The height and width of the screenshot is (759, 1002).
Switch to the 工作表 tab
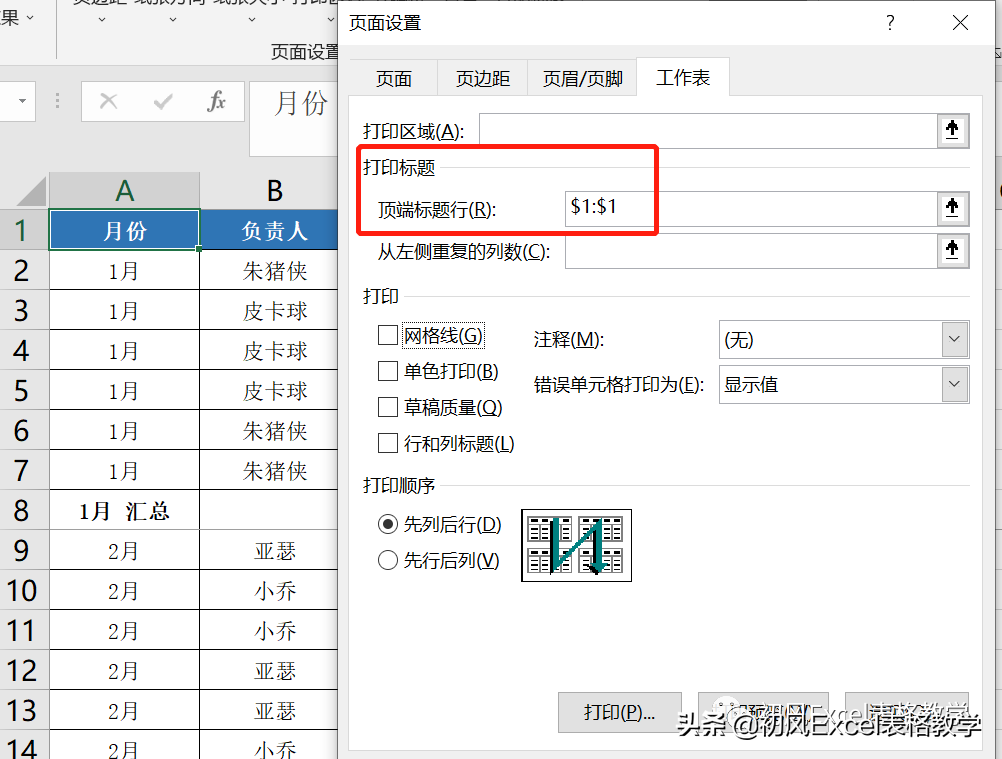click(683, 77)
